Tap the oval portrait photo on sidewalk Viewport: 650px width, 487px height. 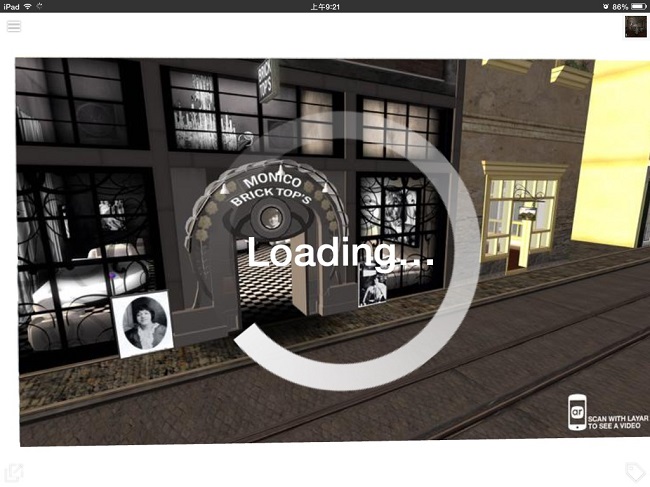tap(143, 324)
